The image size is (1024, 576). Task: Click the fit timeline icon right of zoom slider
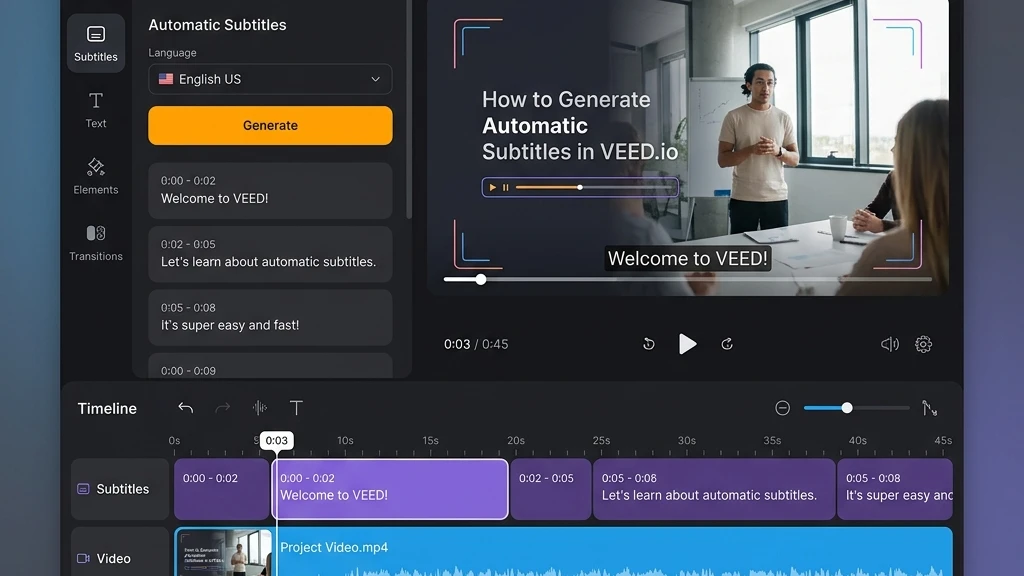[x=929, y=408]
